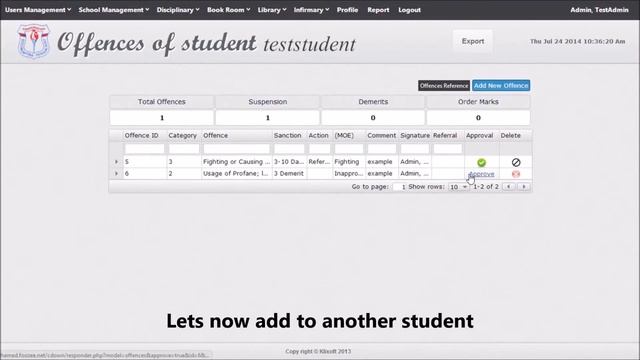Image resolution: width=640 pixels, height=360 pixels.
Task: Click the 'Inappro...' MOE cell
Action: click(349, 173)
